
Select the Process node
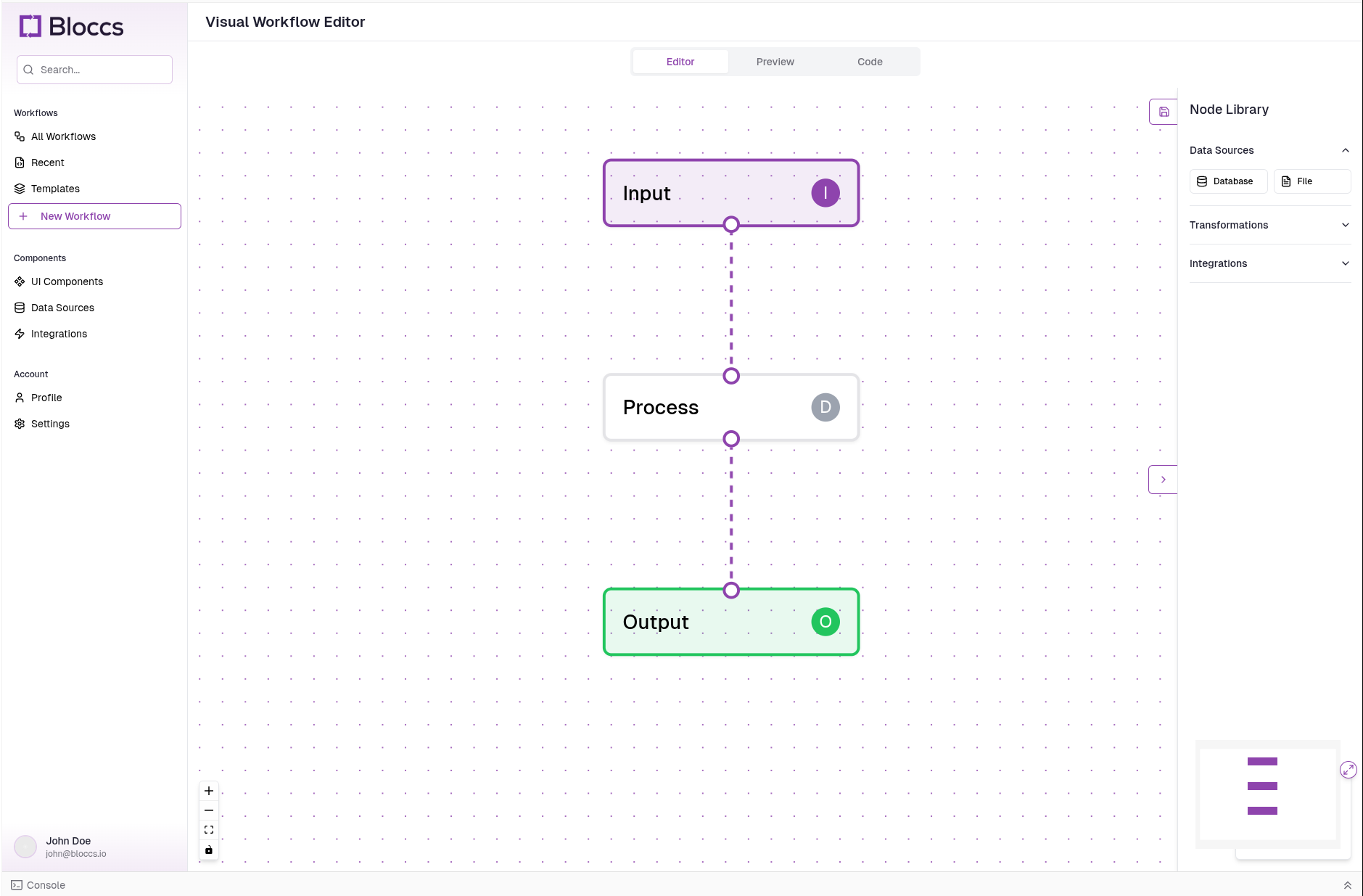pos(731,407)
